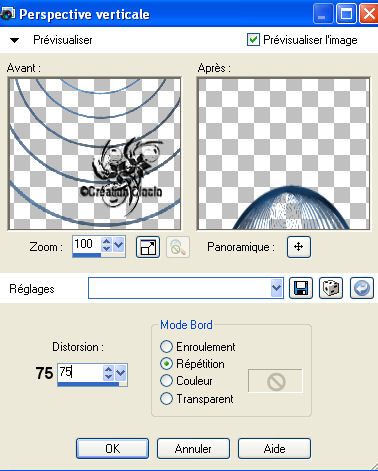Save the preset with the floppy disk icon
Screen dimensions: 378x471
(301, 288)
